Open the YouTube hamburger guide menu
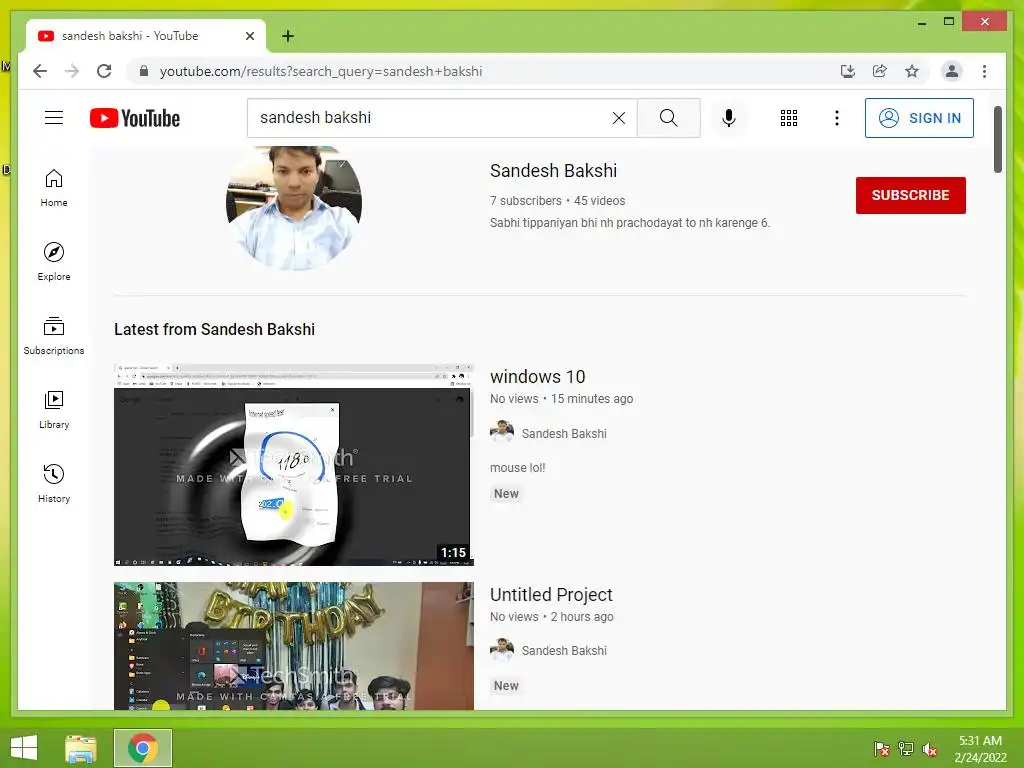This screenshot has height=768, width=1024. click(x=54, y=118)
